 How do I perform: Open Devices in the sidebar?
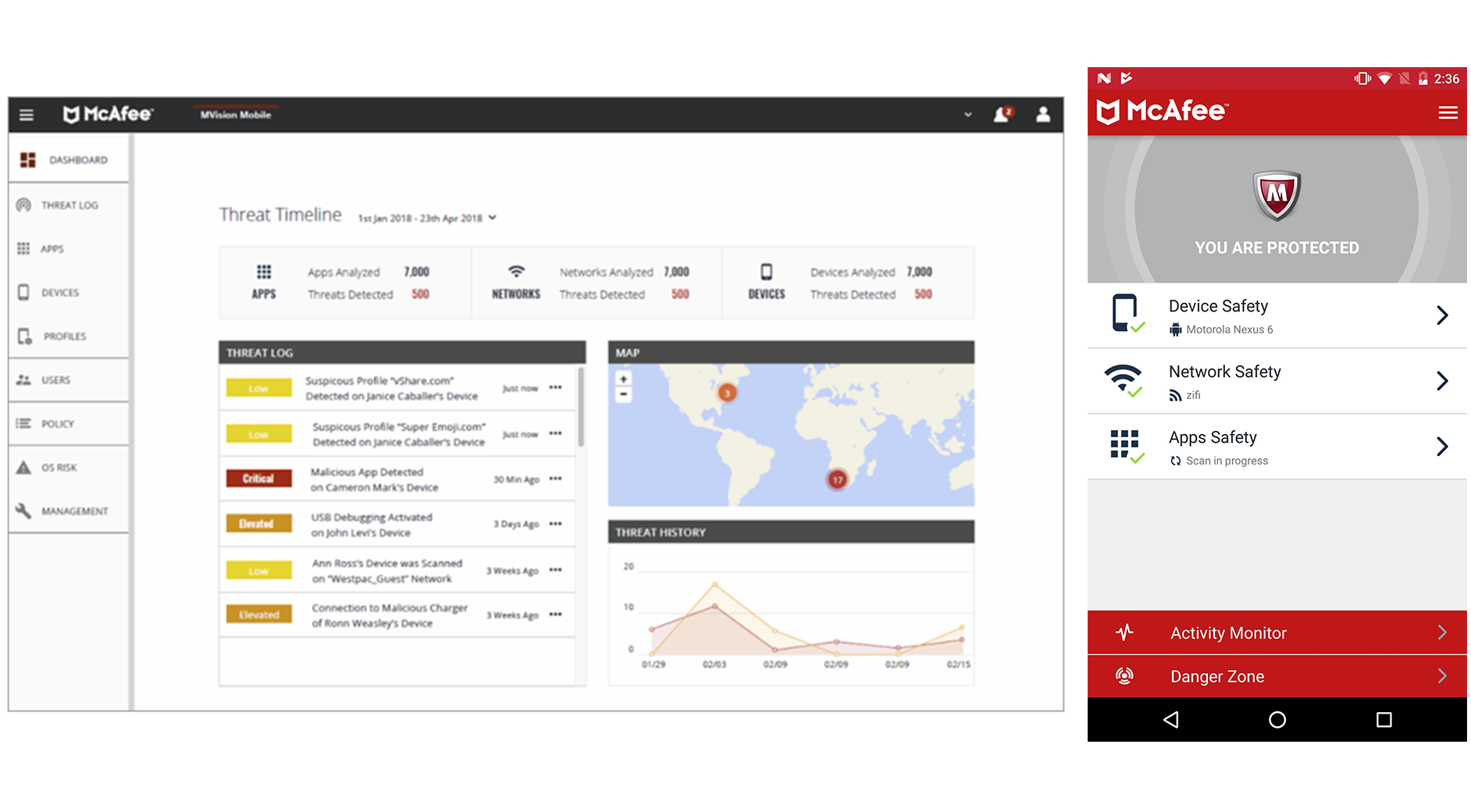(69, 292)
